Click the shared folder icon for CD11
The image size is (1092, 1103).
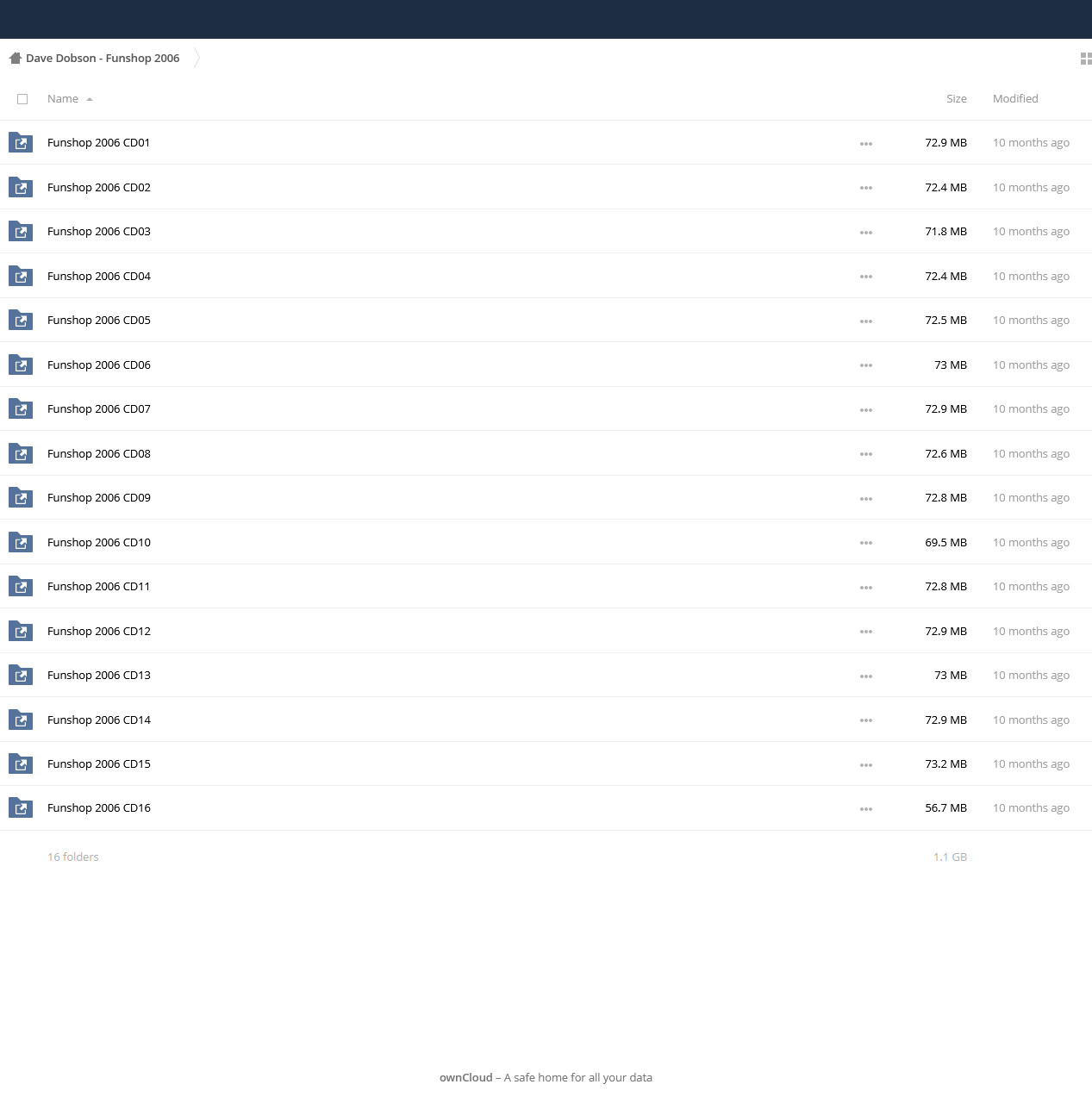tap(21, 586)
